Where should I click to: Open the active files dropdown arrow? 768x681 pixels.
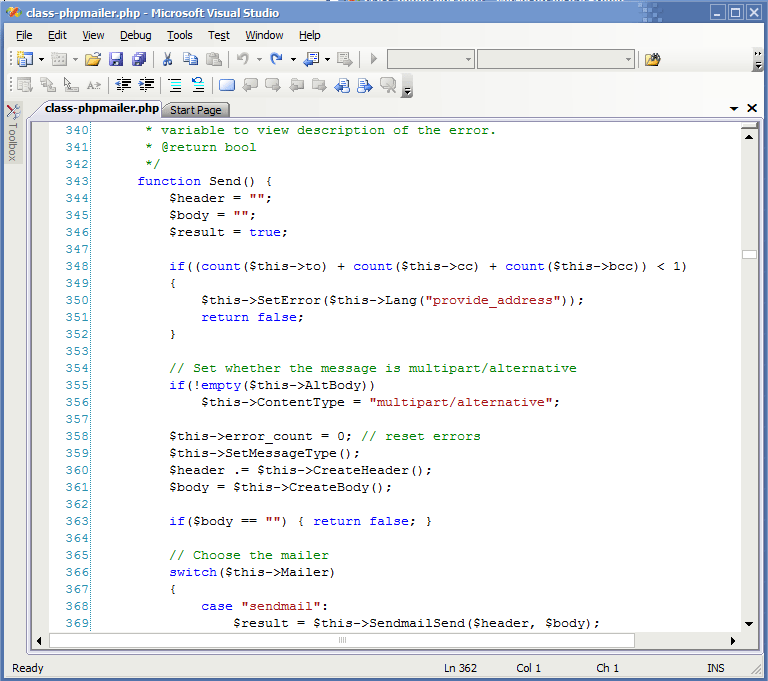tap(734, 108)
